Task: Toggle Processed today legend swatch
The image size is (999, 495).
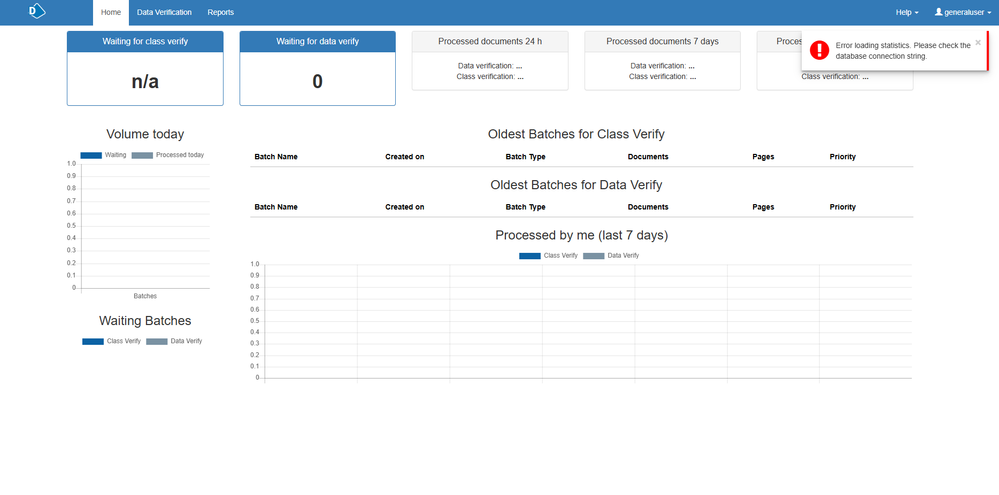Action: pos(142,155)
